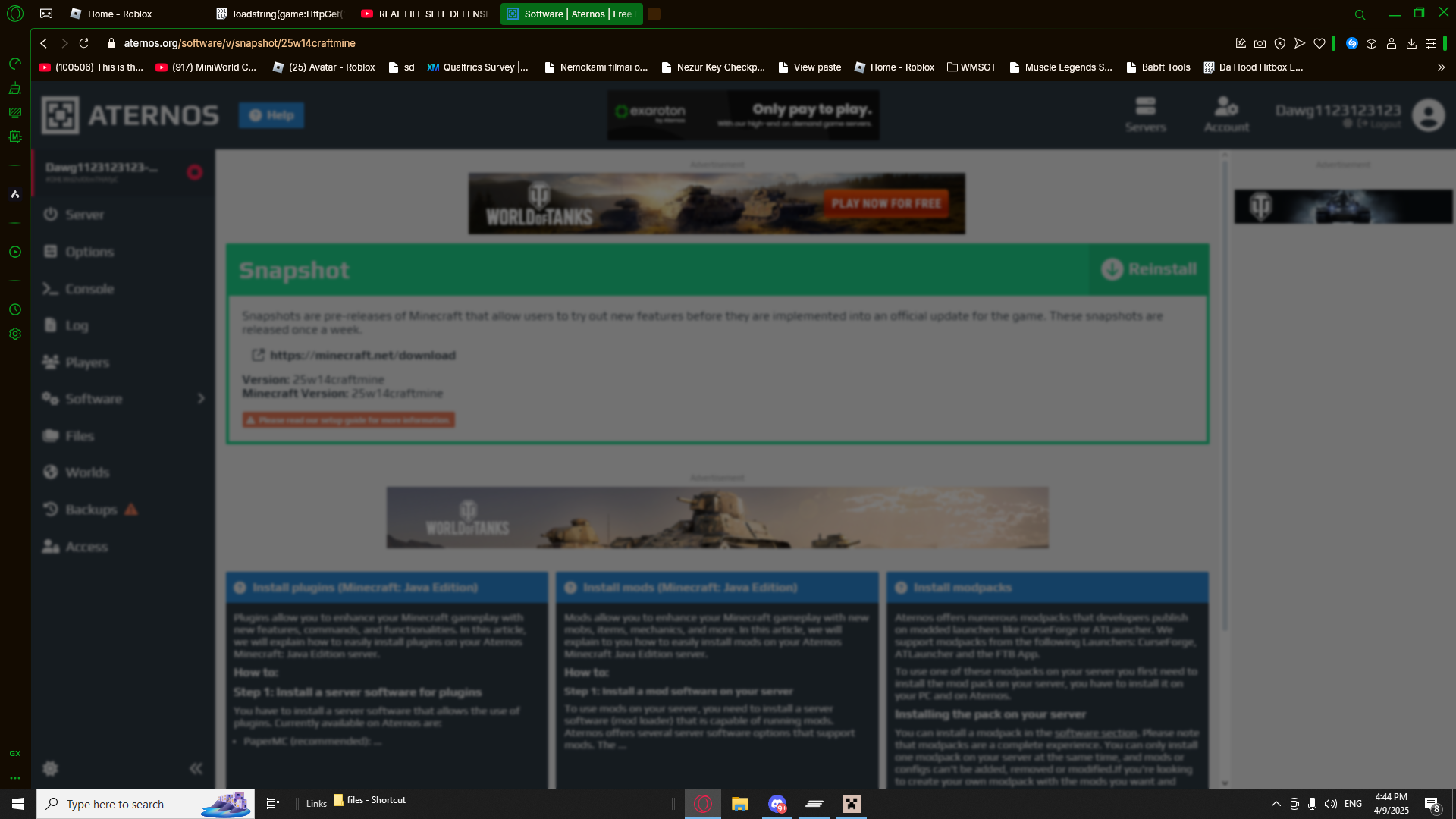Bookmark the page with the heart icon

1319,43
